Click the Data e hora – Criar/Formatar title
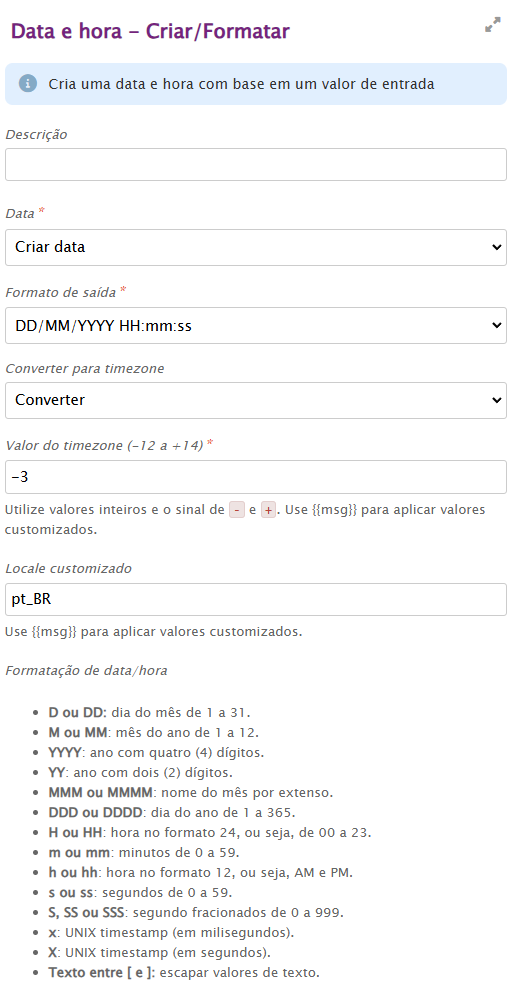Viewport: 518px width, 1001px height. [x=151, y=31]
